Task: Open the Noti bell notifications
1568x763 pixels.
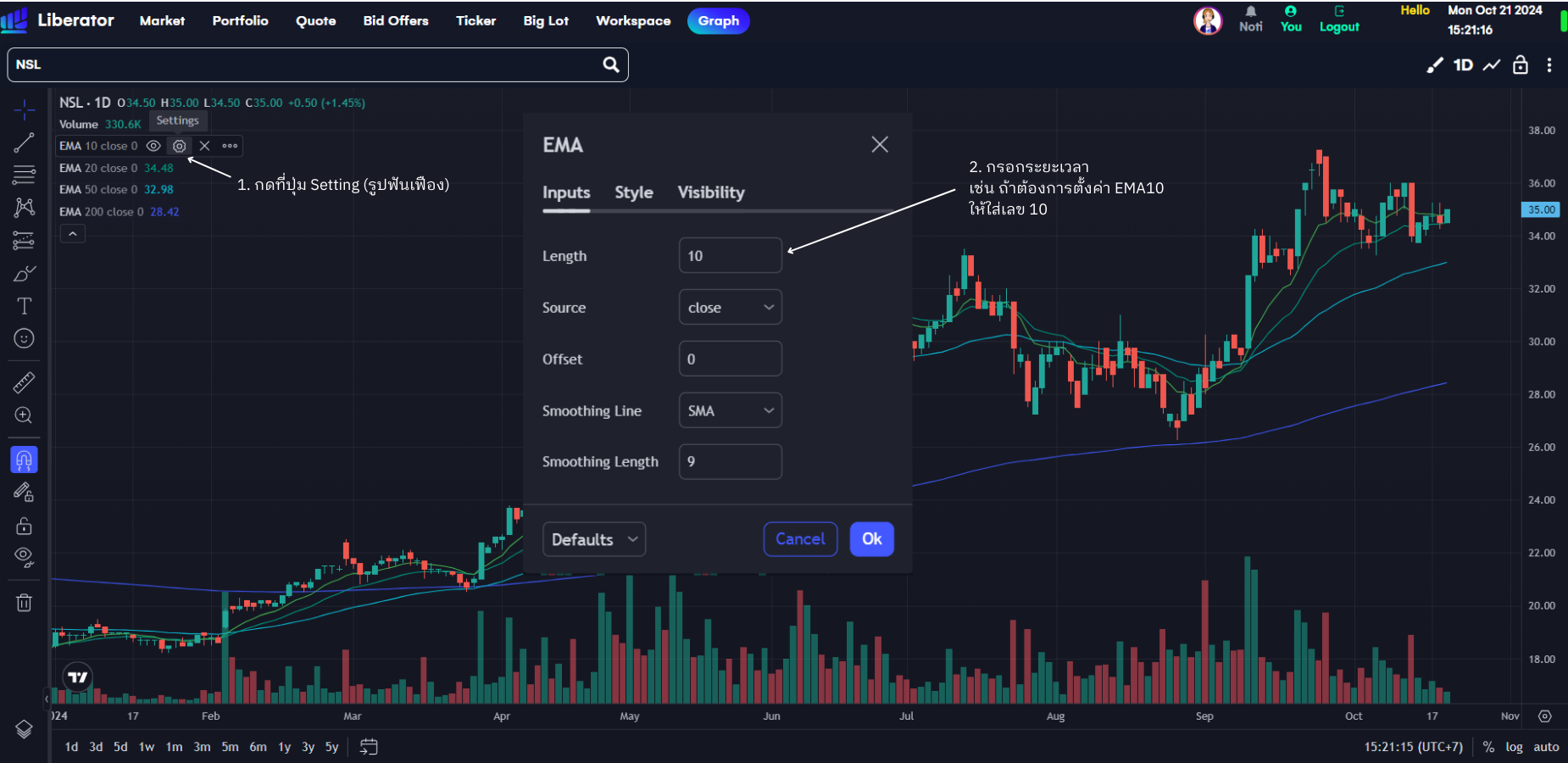Action: [x=1251, y=19]
